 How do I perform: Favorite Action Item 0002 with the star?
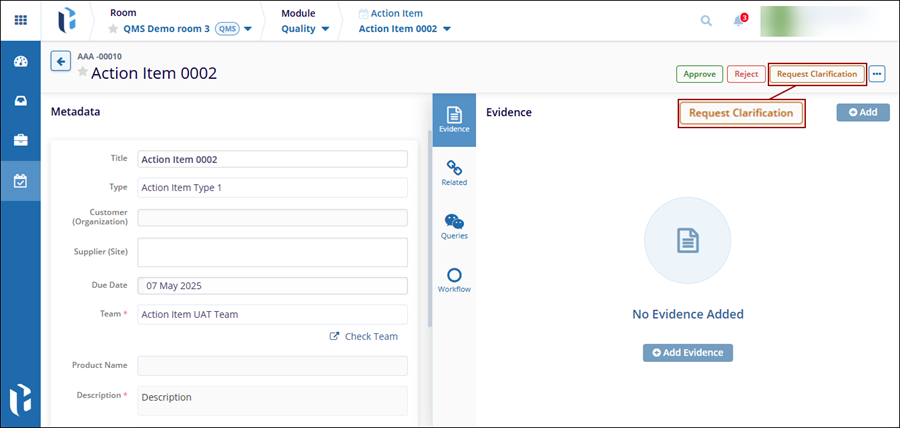tap(83, 73)
